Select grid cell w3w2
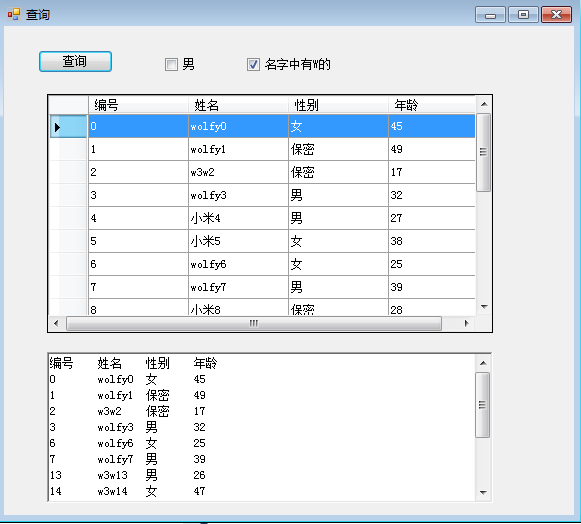Screen dimensions: 581x524 (238, 172)
